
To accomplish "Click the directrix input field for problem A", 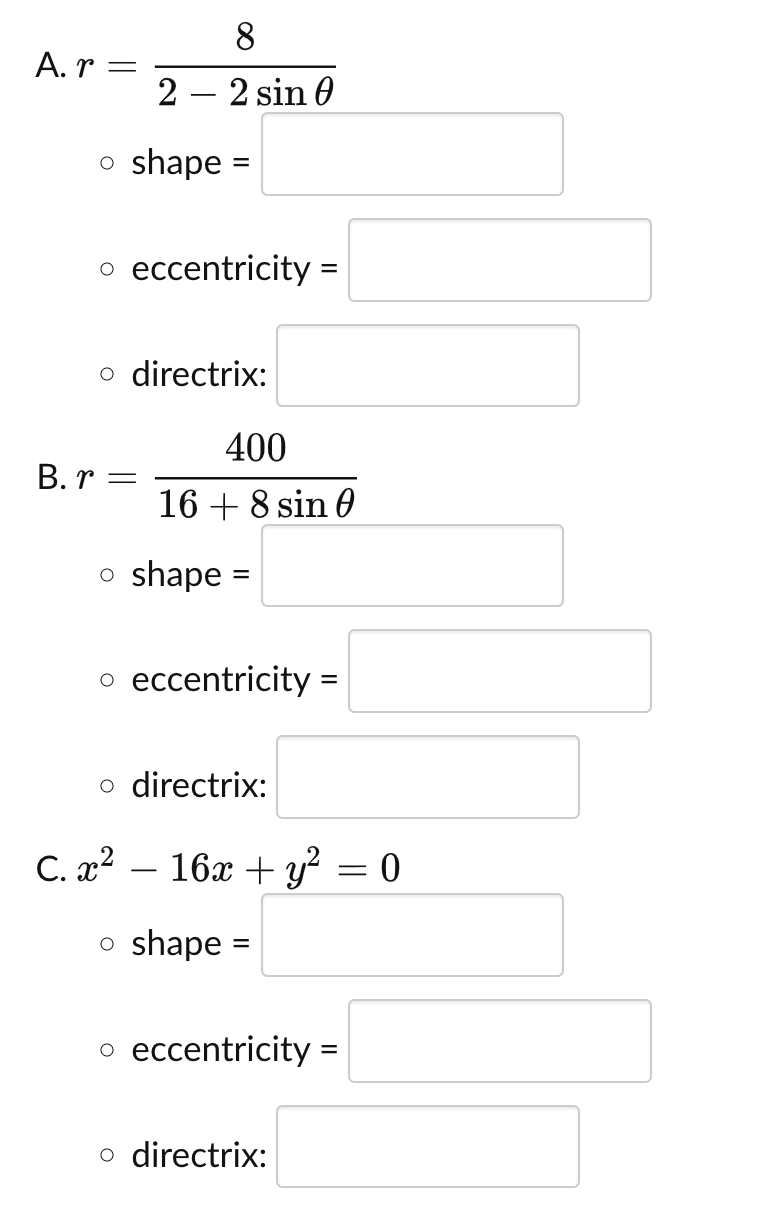I will [427, 366].
